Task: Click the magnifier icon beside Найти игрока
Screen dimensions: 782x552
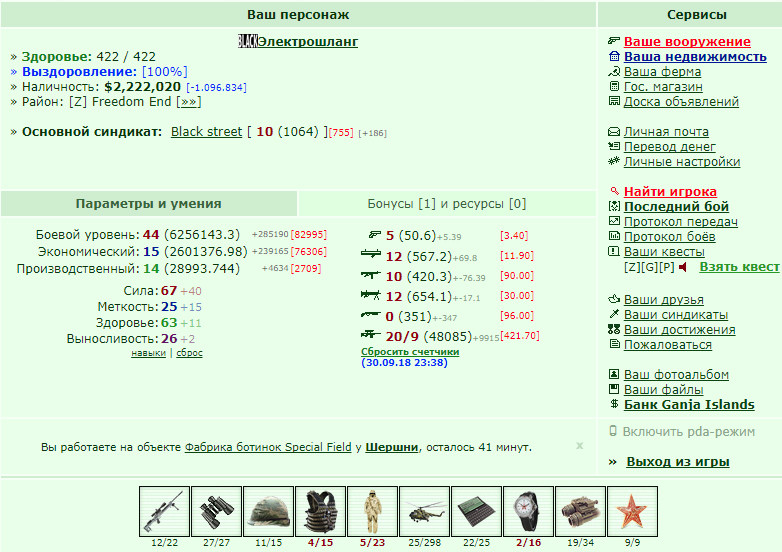Action: pos(615,190)
